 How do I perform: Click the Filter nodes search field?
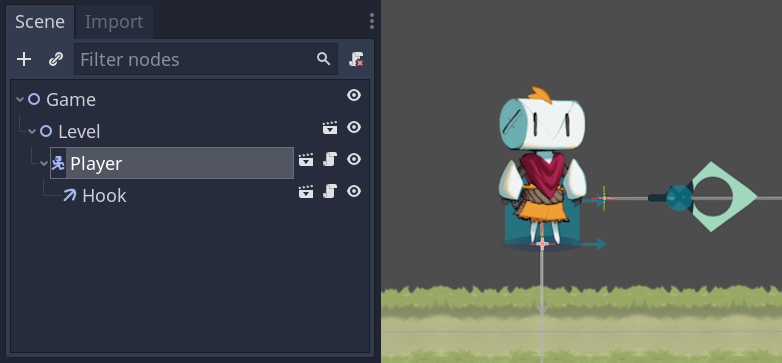point(205,59)
